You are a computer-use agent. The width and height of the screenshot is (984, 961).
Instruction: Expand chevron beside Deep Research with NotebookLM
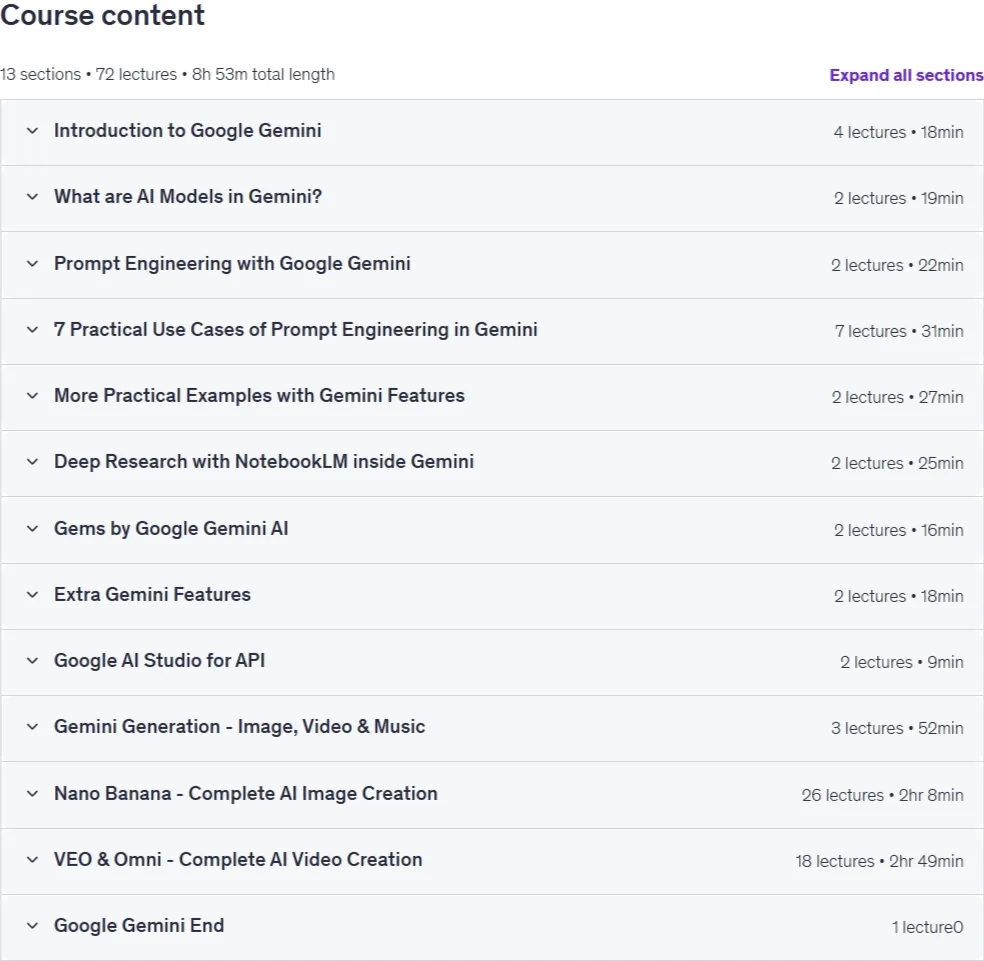pos(32,461)
